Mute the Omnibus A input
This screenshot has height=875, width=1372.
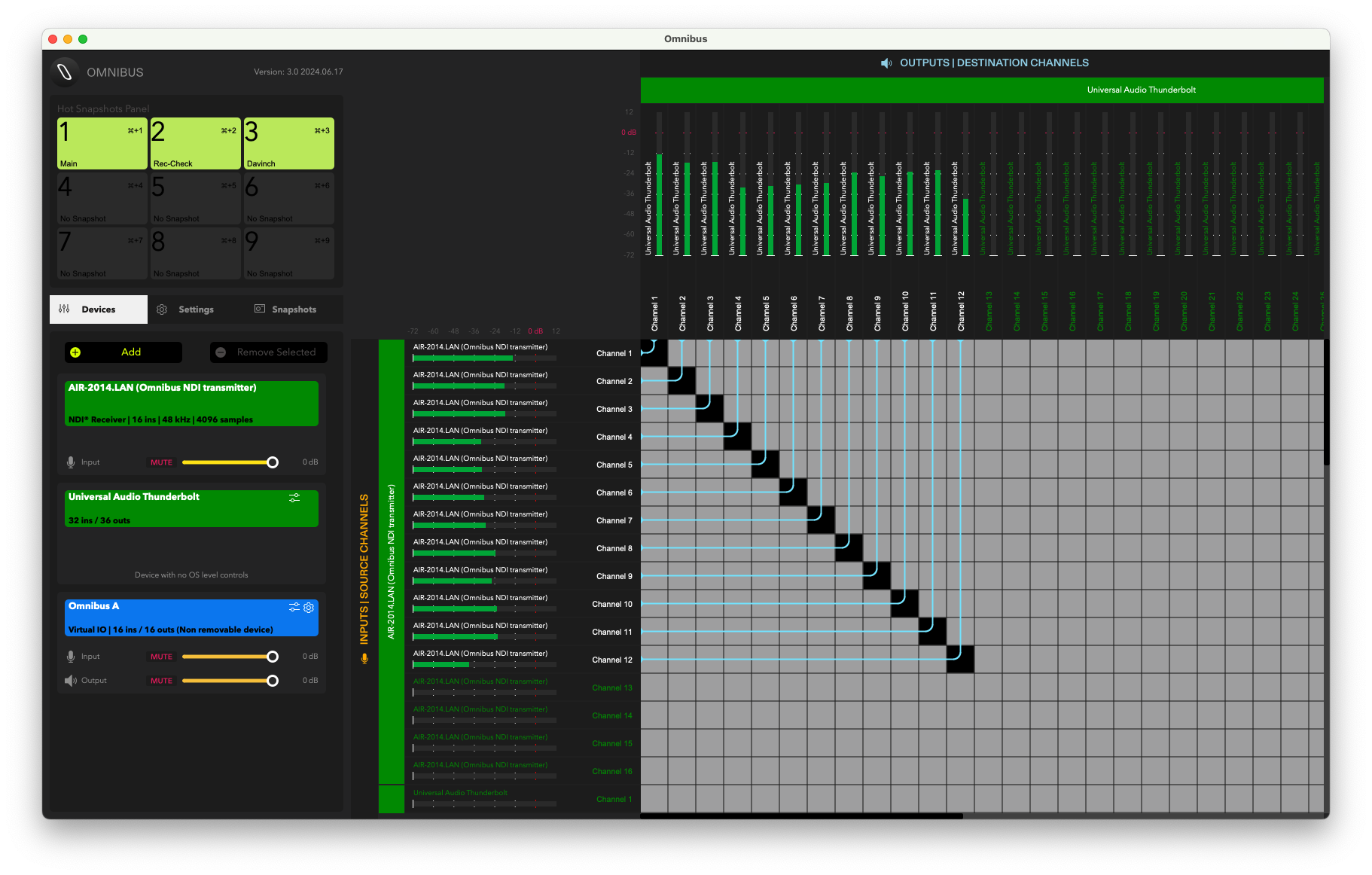pyautogui.click(x=161, y=657)
